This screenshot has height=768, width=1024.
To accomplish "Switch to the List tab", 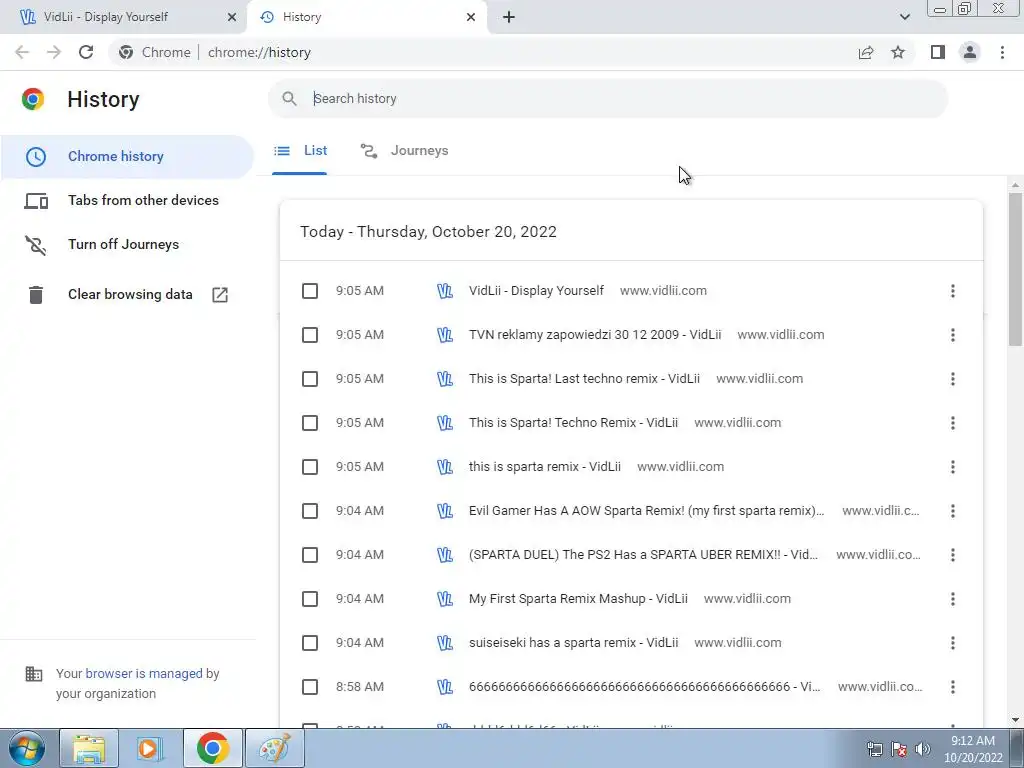I will 300,151.
